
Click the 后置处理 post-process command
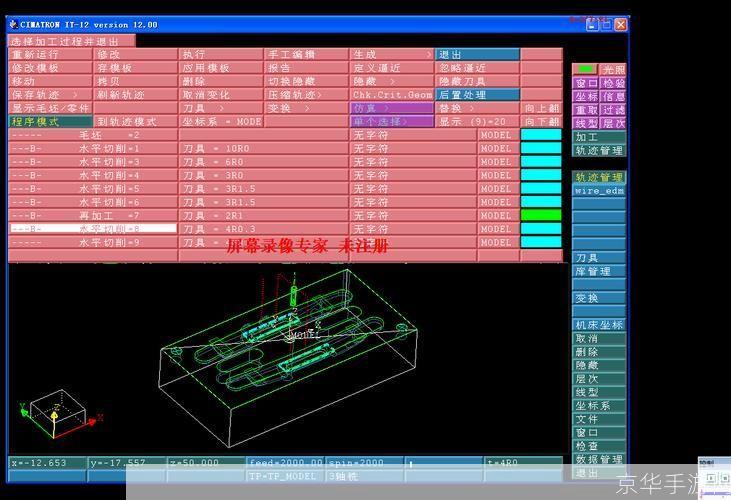(477, 95)
